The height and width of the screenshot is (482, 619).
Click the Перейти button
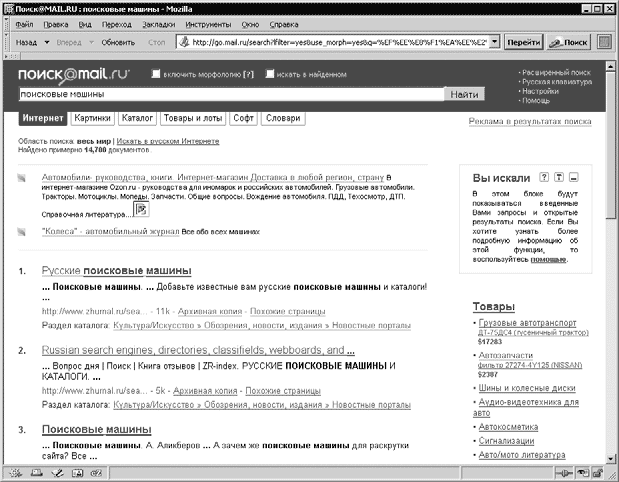(x=524, y=42)
